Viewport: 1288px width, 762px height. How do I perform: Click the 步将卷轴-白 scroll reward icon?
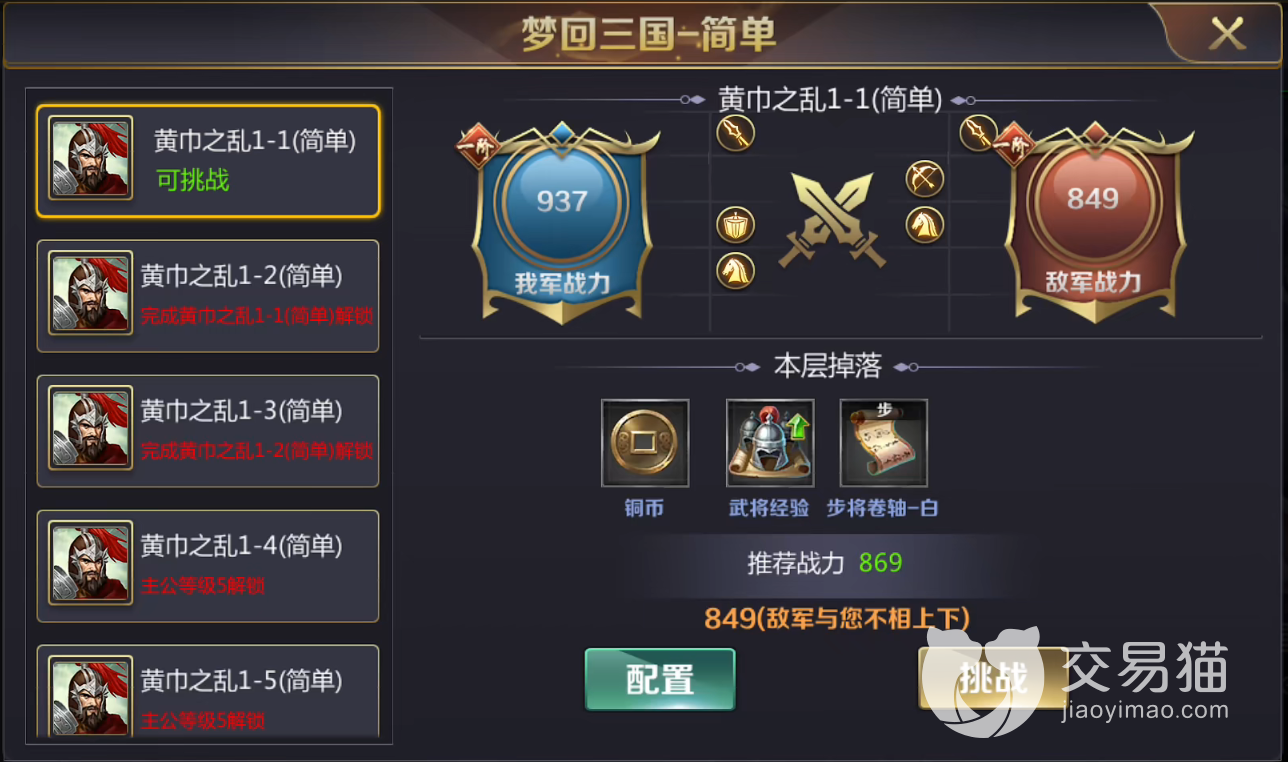click(884, 443)
